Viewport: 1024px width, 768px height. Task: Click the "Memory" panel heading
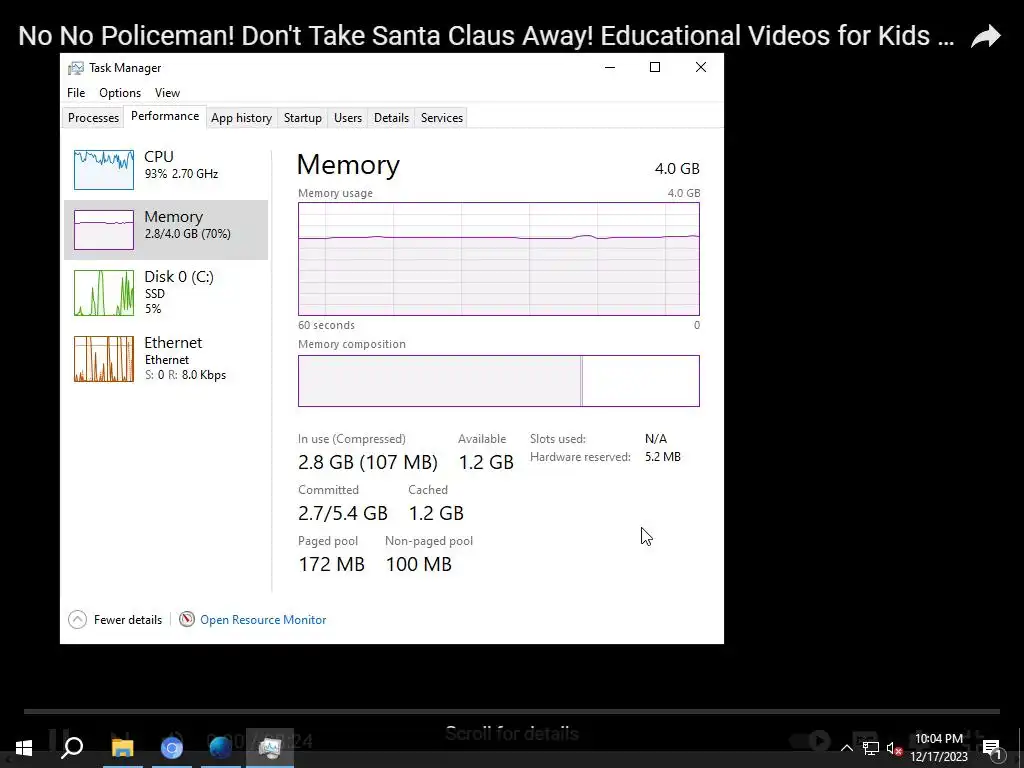(348, 165)
